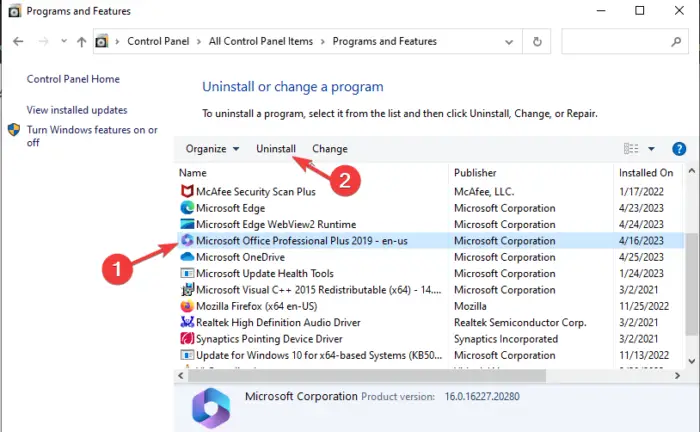Go back with the back arrow
This screenshot has width=700, height=432.
[x=18, y=42]
